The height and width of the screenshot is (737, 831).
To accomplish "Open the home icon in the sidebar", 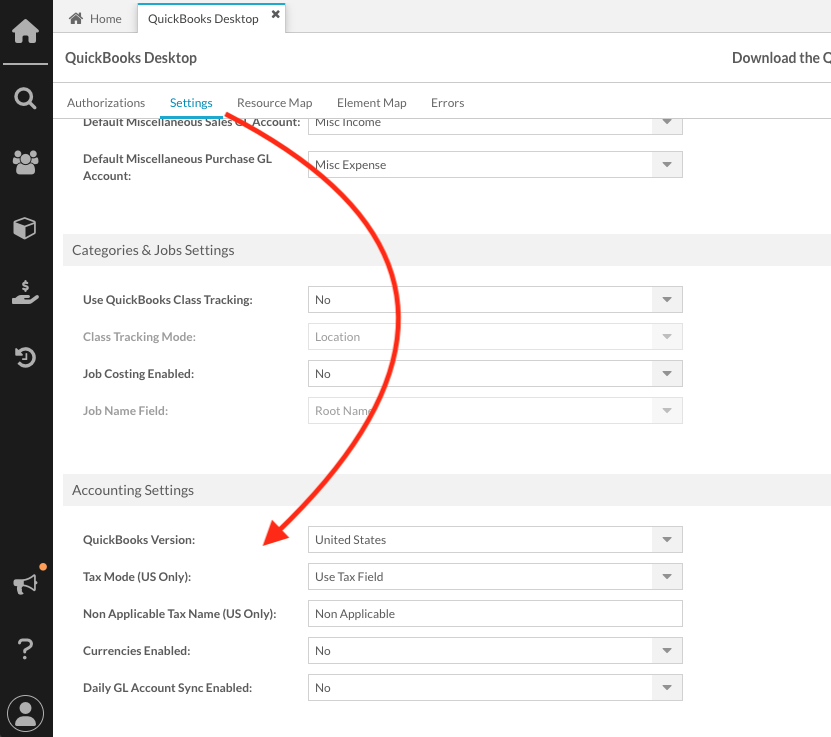I will (25, 31).
